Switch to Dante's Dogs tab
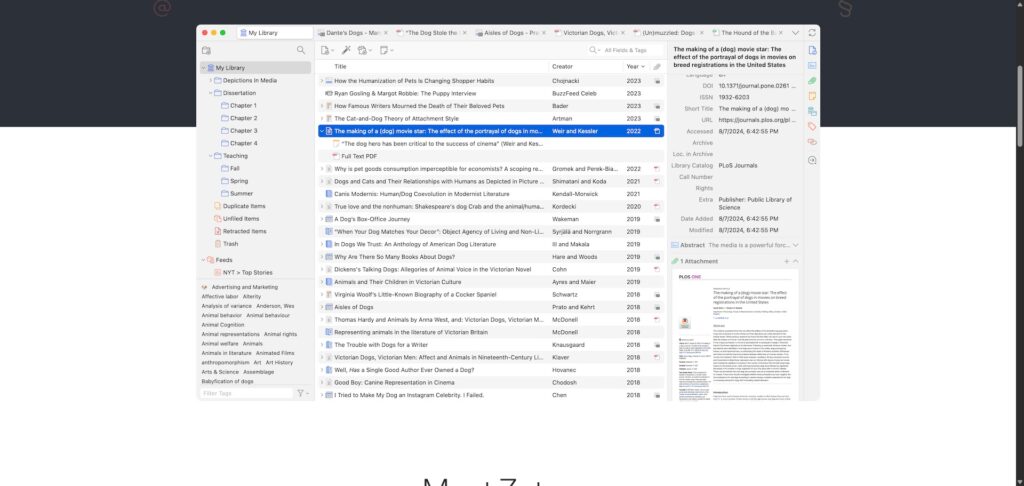 (352, 33)
